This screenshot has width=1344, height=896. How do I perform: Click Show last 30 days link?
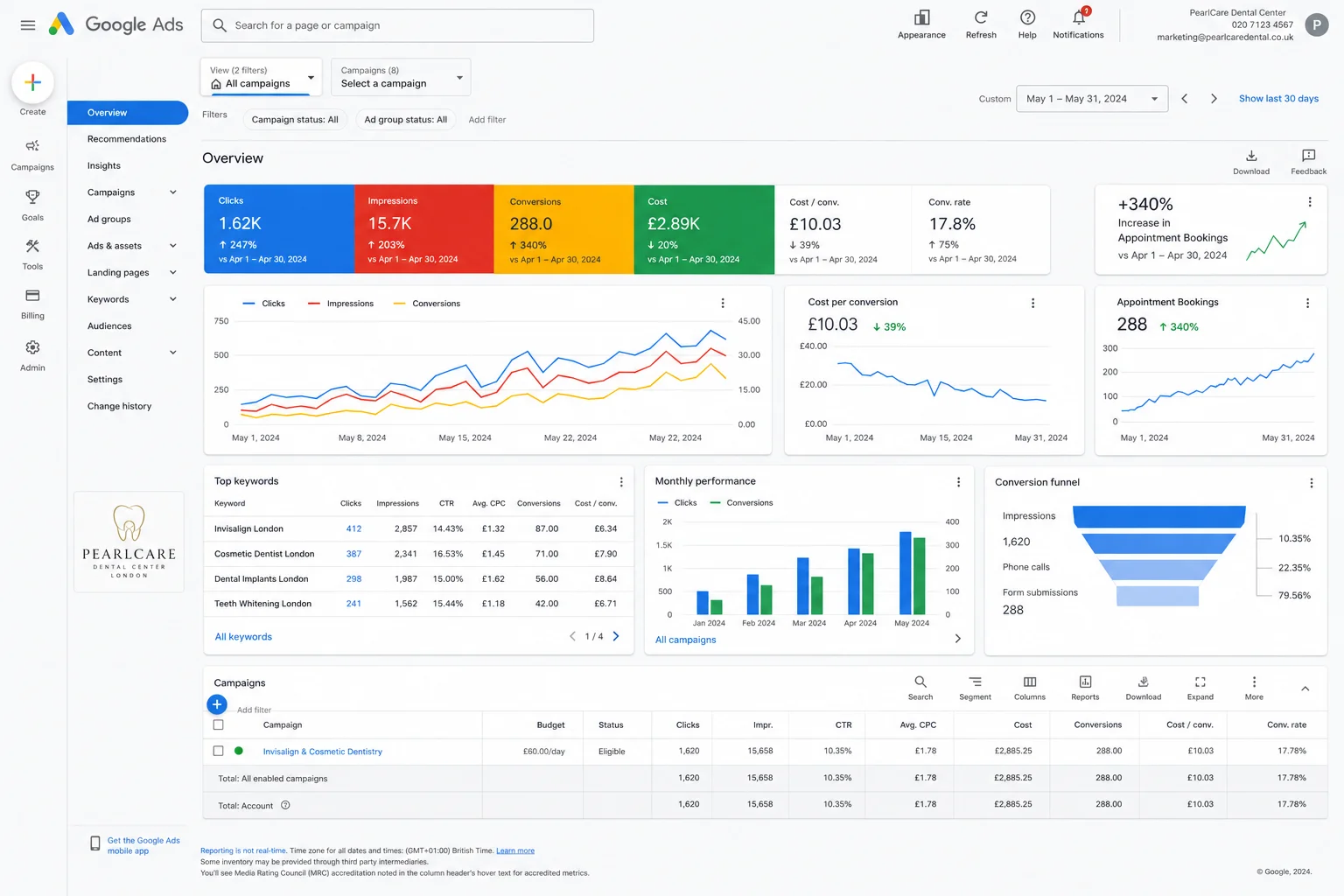(x=1278, y=99)
